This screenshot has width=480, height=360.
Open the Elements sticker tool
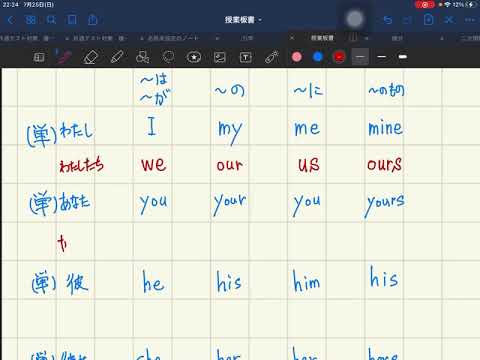194,57
